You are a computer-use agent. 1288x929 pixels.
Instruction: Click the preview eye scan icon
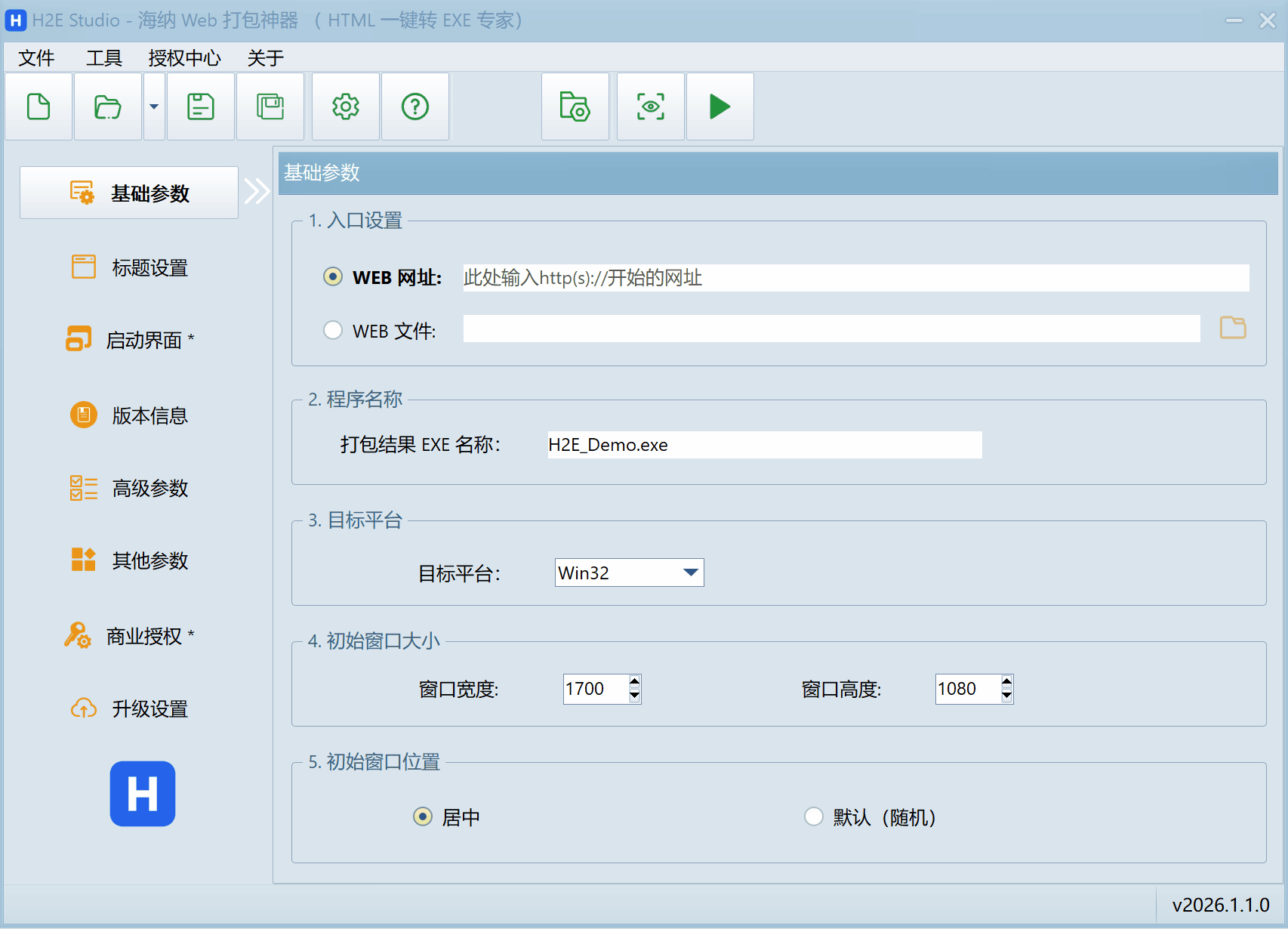(x=650, y=106)
